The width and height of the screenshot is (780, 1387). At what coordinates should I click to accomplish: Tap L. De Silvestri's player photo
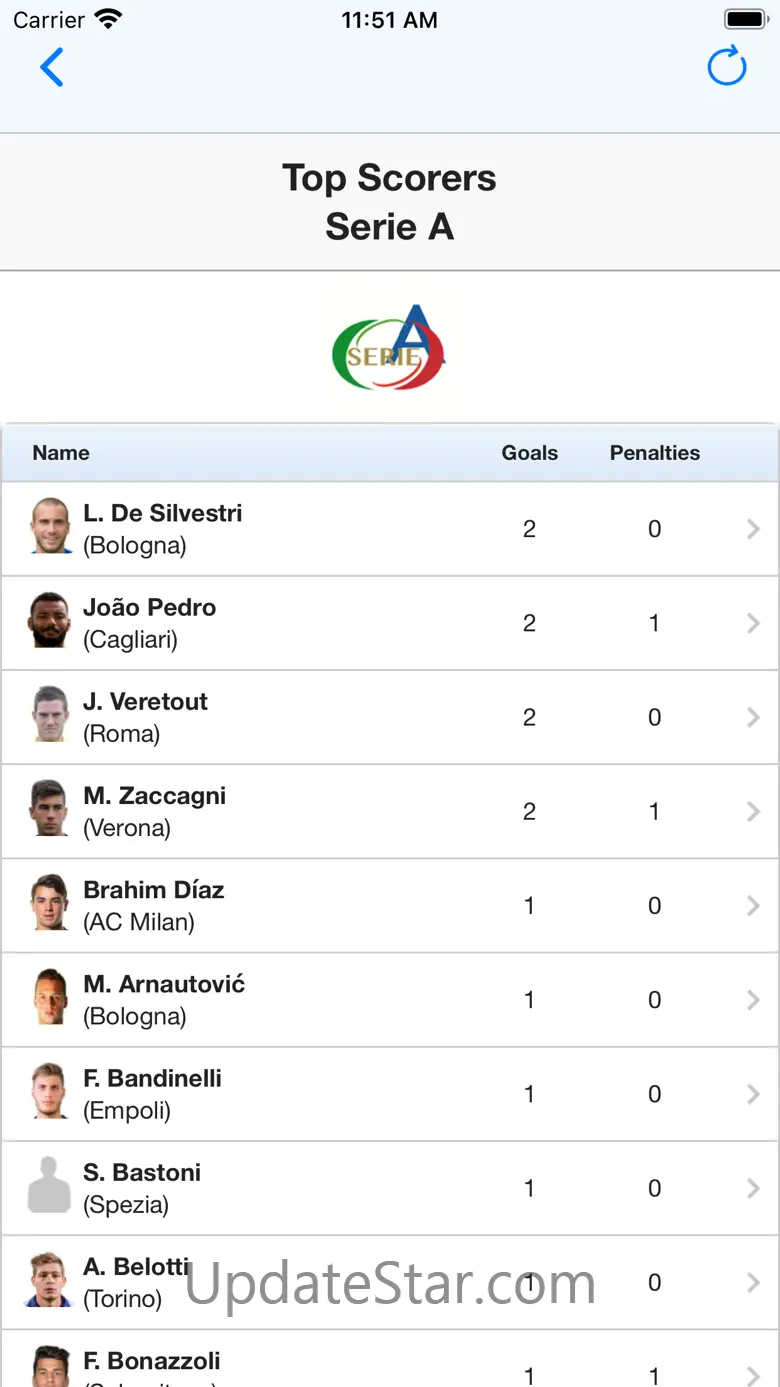[50, 527]
